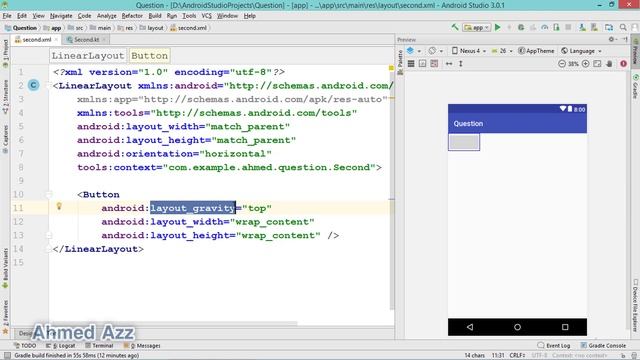The width and height of the screenshot is (640, 360).
Task: Click the view options list icon in Preview
Action: [x=411, y=64]
